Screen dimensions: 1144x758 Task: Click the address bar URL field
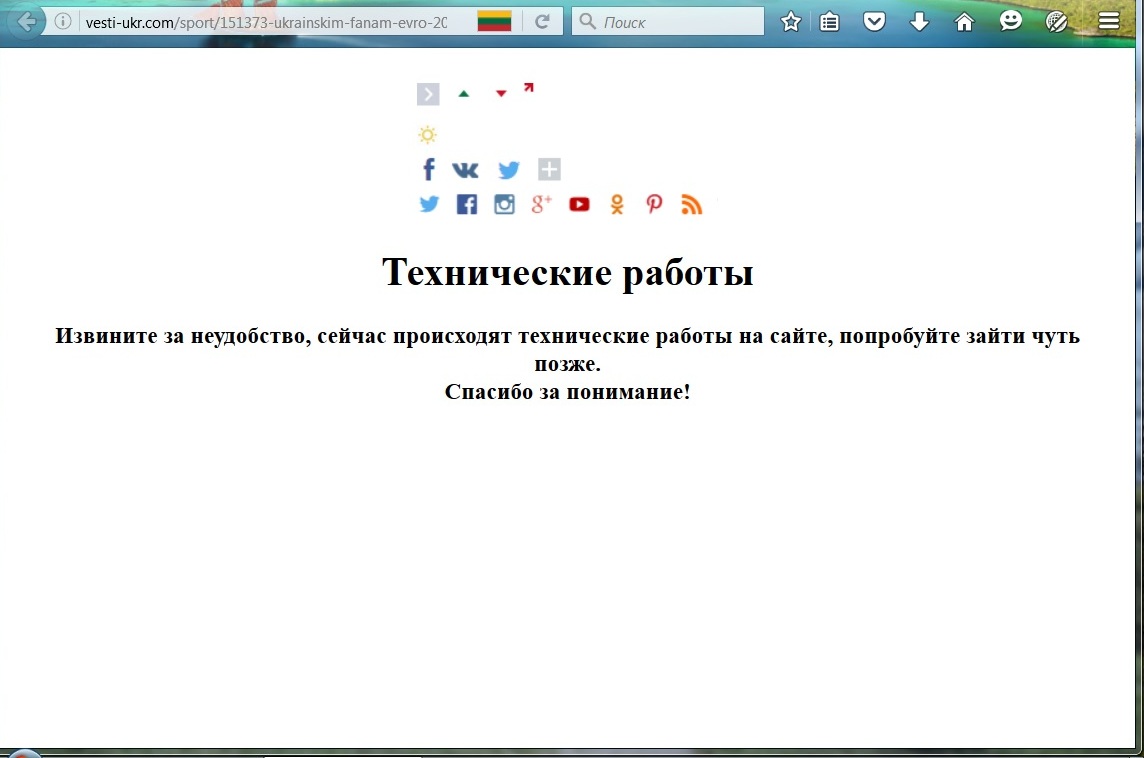coord(260,21)
